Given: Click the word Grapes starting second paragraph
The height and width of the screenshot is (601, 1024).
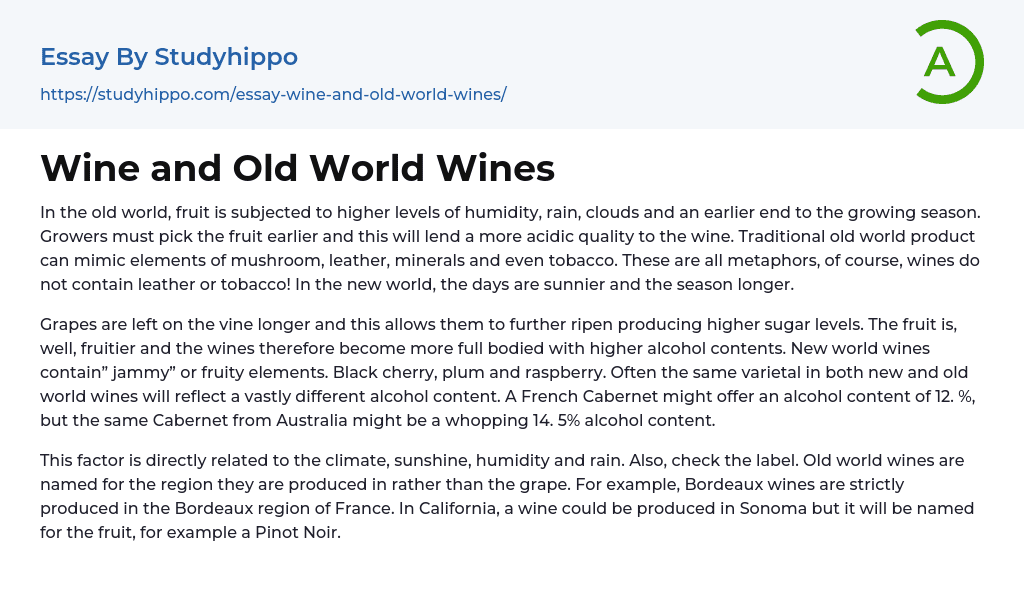Looking at the screenshot, I should tap(68, 324).
